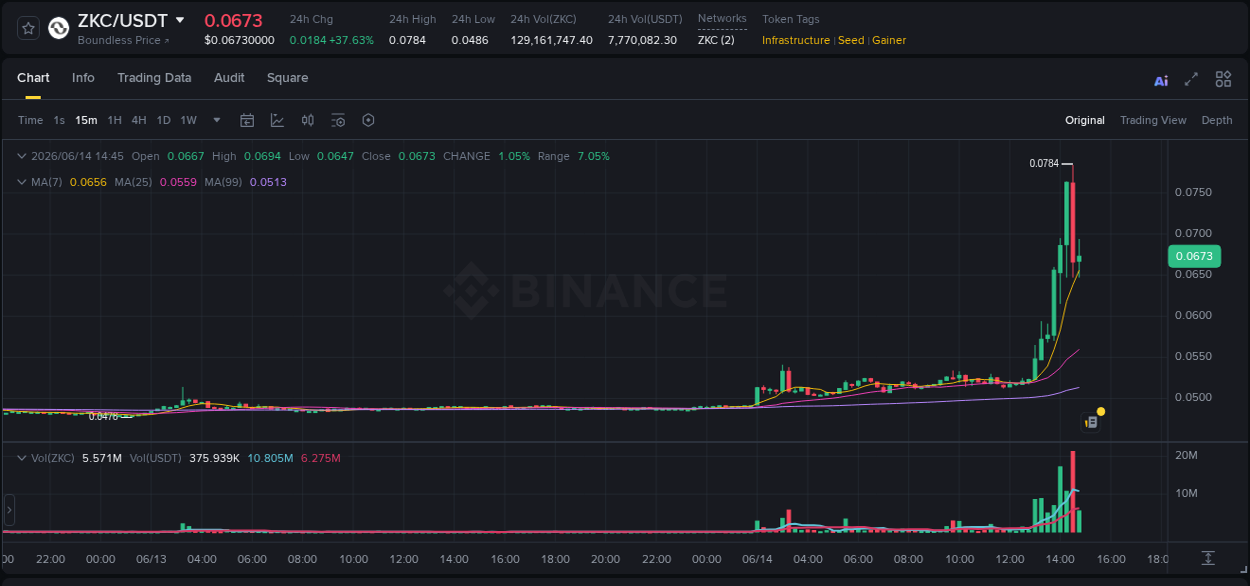This screenshot has width=1250, height=586.
Task: Click the 24h Low value 0.0486
Action: (x=470, y=40)
